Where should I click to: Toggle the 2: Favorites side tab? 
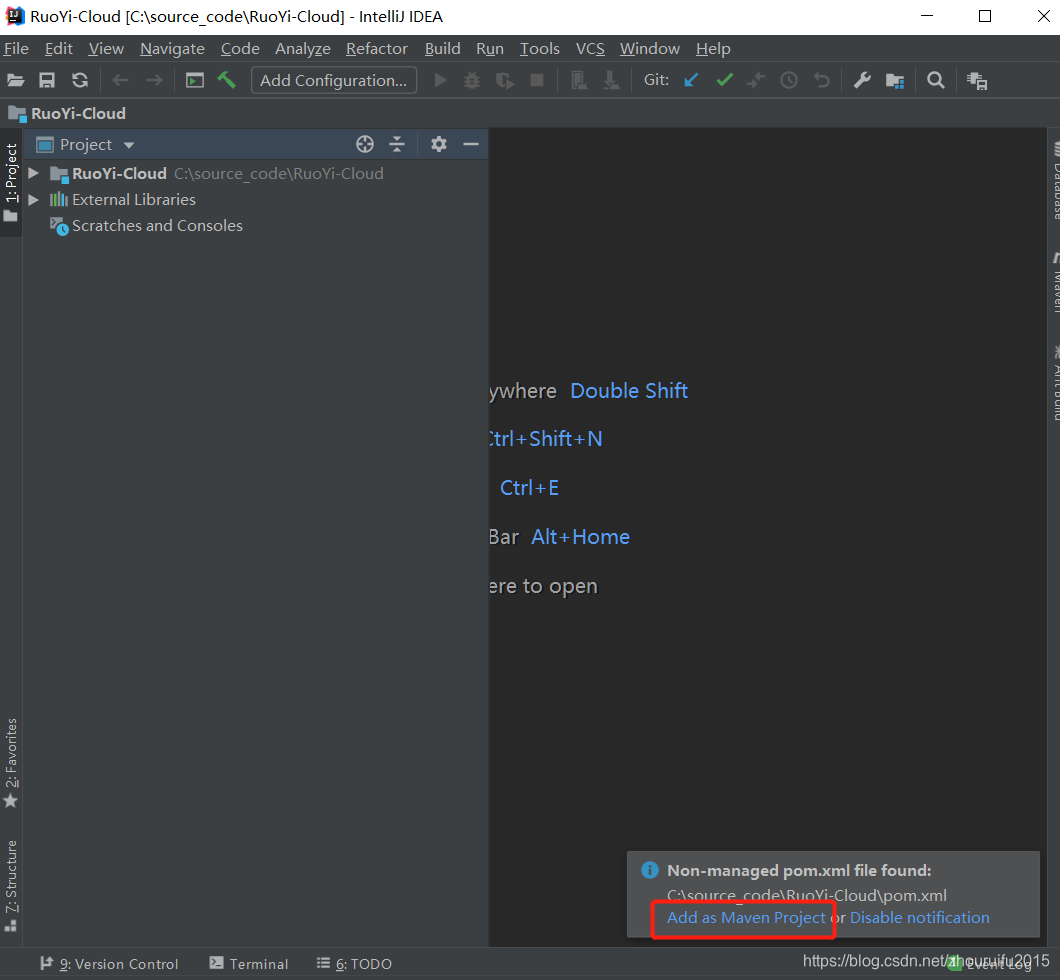pyautogui.click(x=11, y=762)
